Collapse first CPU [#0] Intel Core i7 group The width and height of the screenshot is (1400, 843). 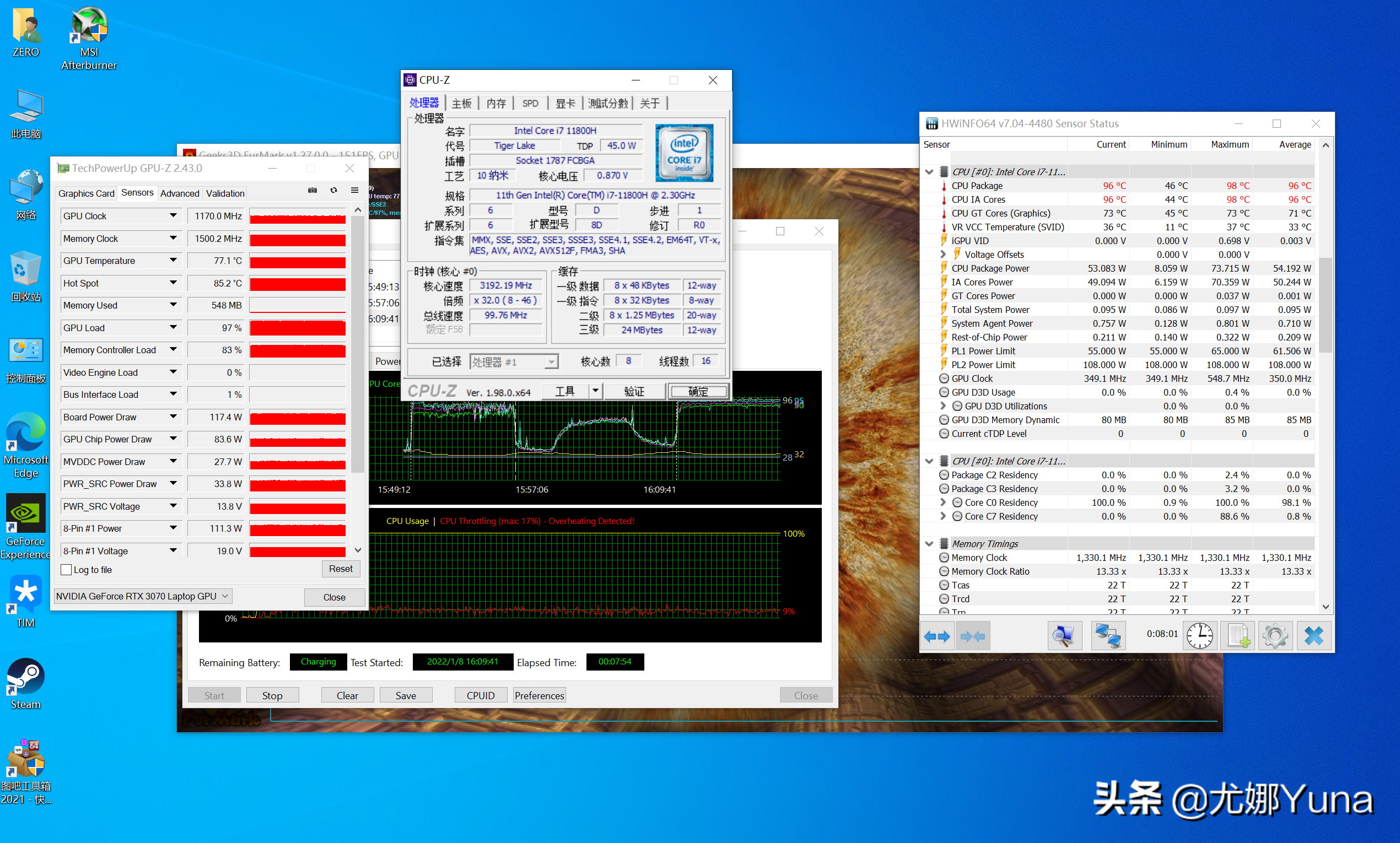pos(929,172)
